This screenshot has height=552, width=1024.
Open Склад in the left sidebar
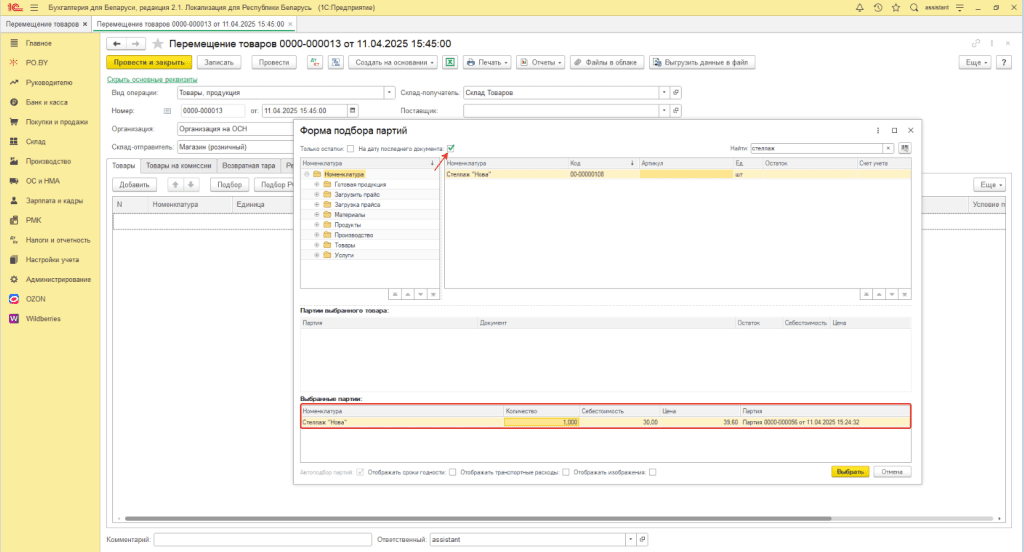point(35,142)
